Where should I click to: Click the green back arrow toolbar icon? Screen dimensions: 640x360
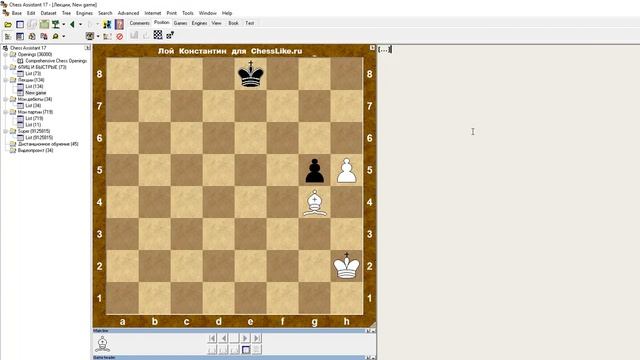coord(72,24)
